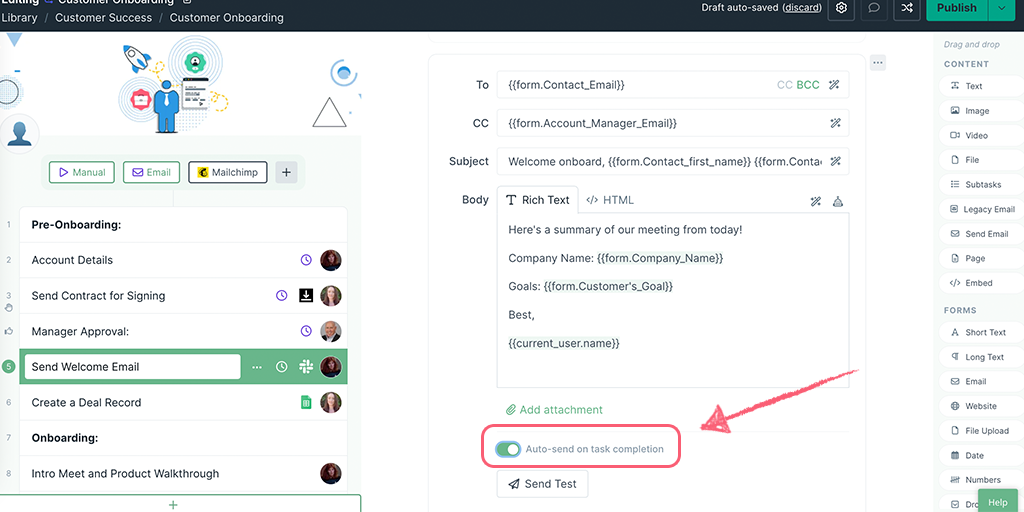1024x512 pixels.
Task: Click the spreadsheet icon on Create a Deal Record
Action: 307,403
